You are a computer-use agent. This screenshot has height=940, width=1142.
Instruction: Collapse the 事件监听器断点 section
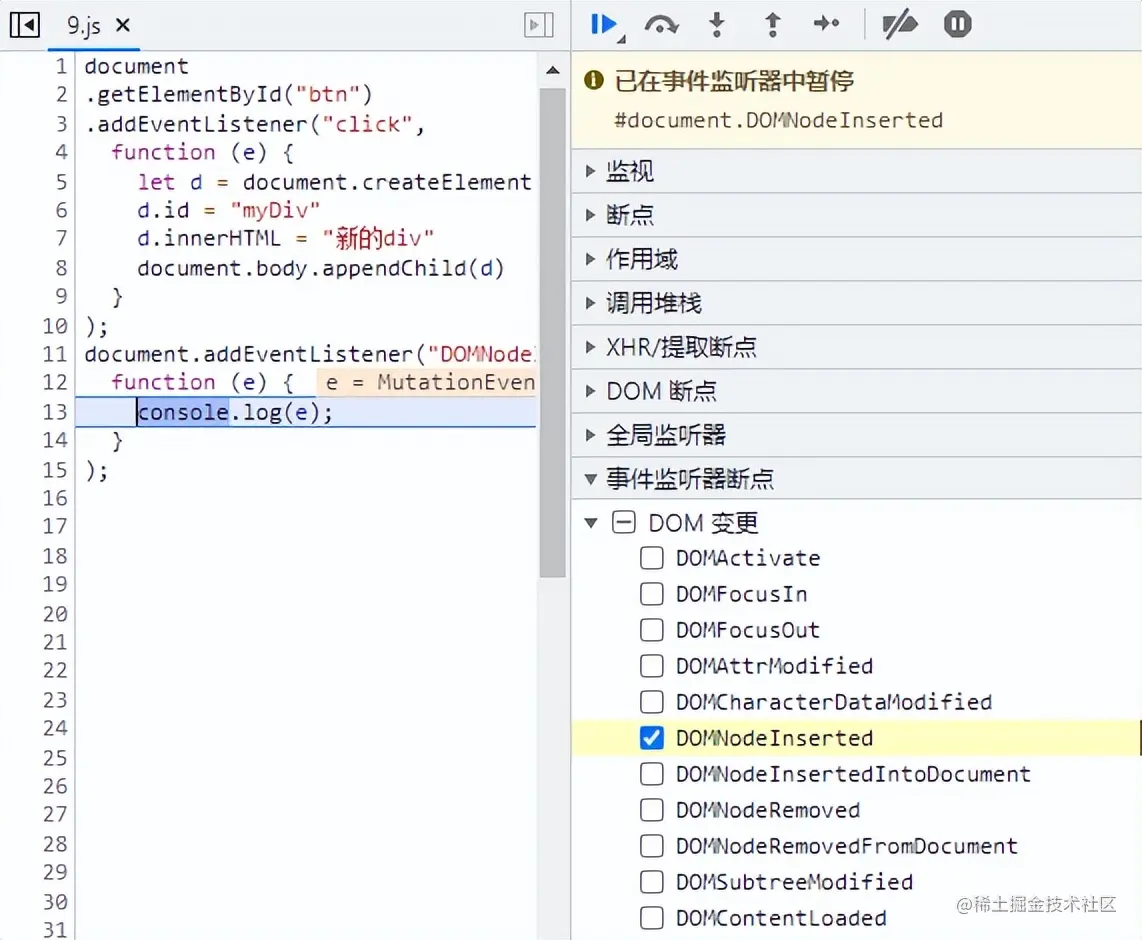856,479
